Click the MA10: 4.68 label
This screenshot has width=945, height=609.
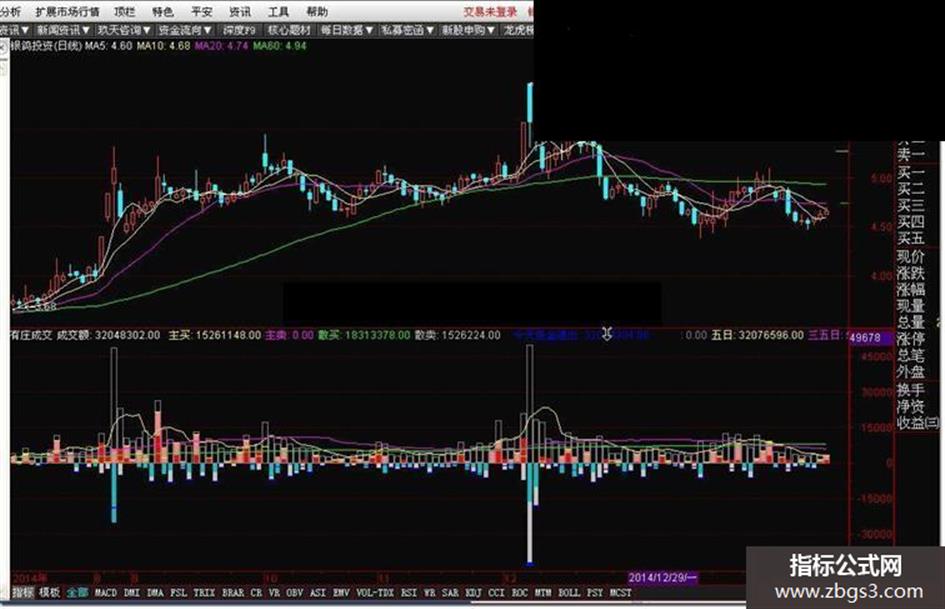tap(163, 46)
